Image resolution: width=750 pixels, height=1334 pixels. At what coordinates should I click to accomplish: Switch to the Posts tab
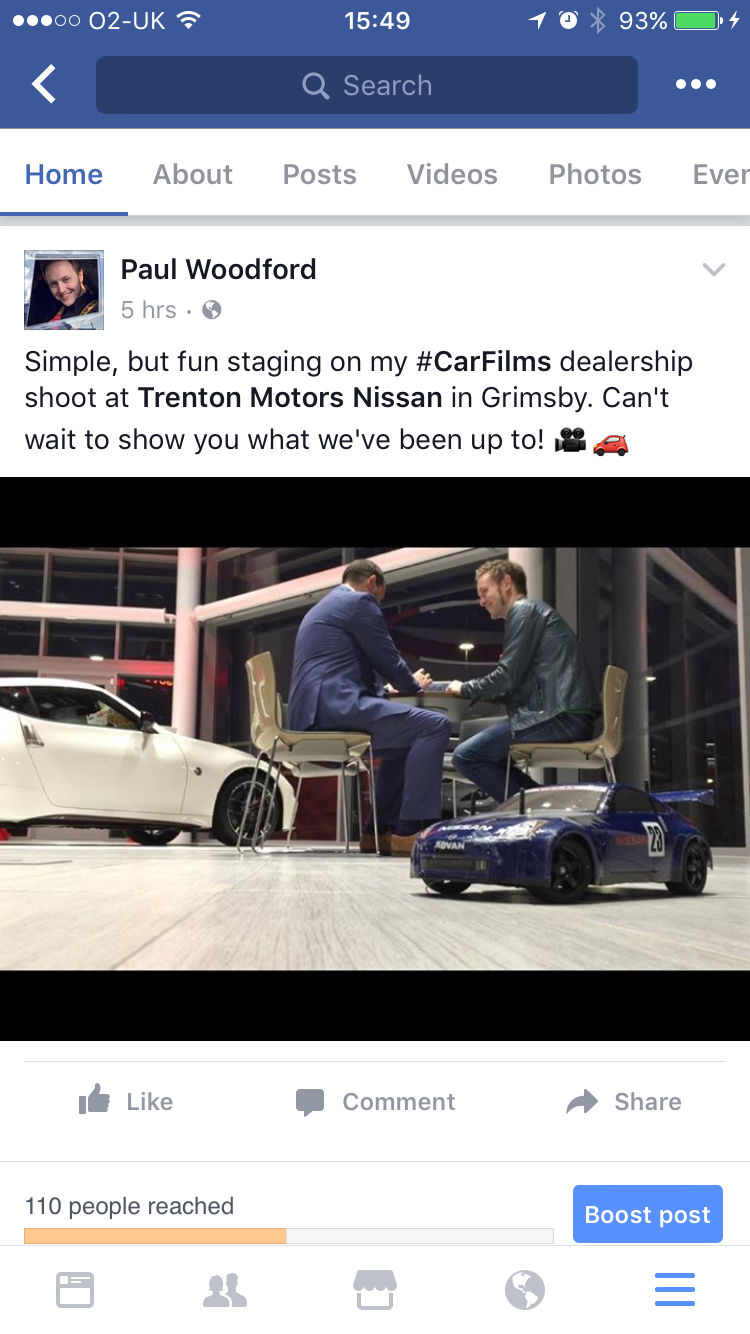pyautogui.click(x=320, y=174)
